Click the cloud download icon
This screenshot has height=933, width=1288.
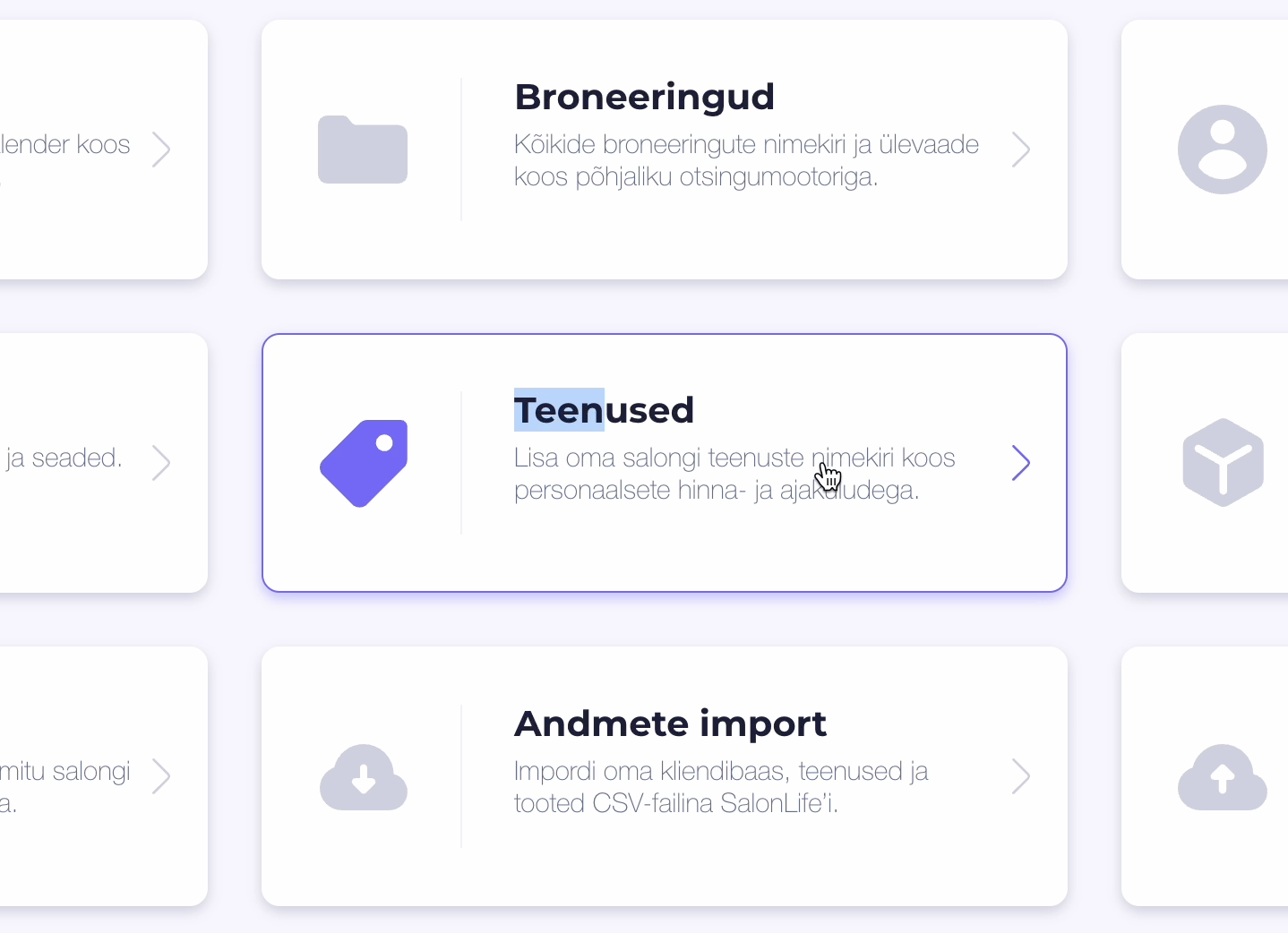(x=364, y=776)
